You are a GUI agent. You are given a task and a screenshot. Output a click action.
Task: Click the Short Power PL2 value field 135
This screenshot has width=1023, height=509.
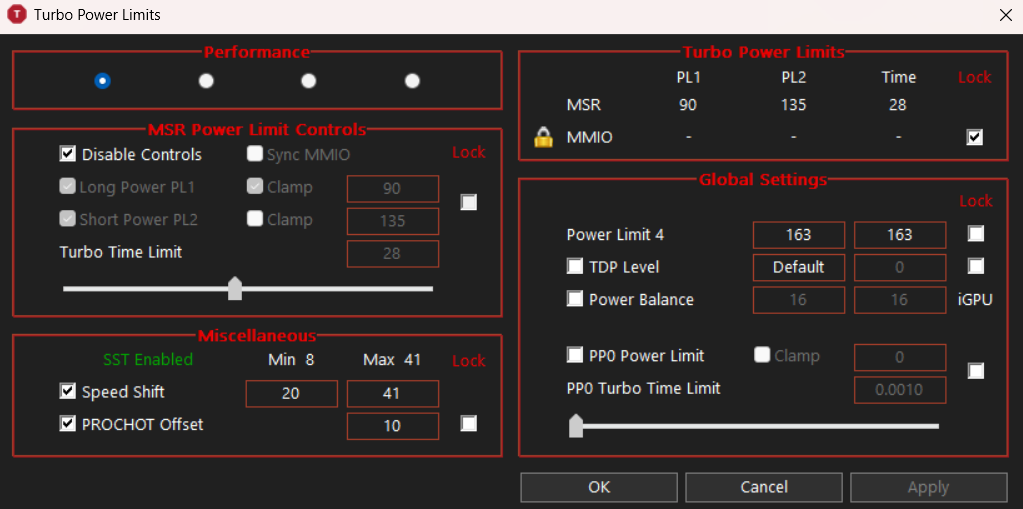click(x=393, y=221)
